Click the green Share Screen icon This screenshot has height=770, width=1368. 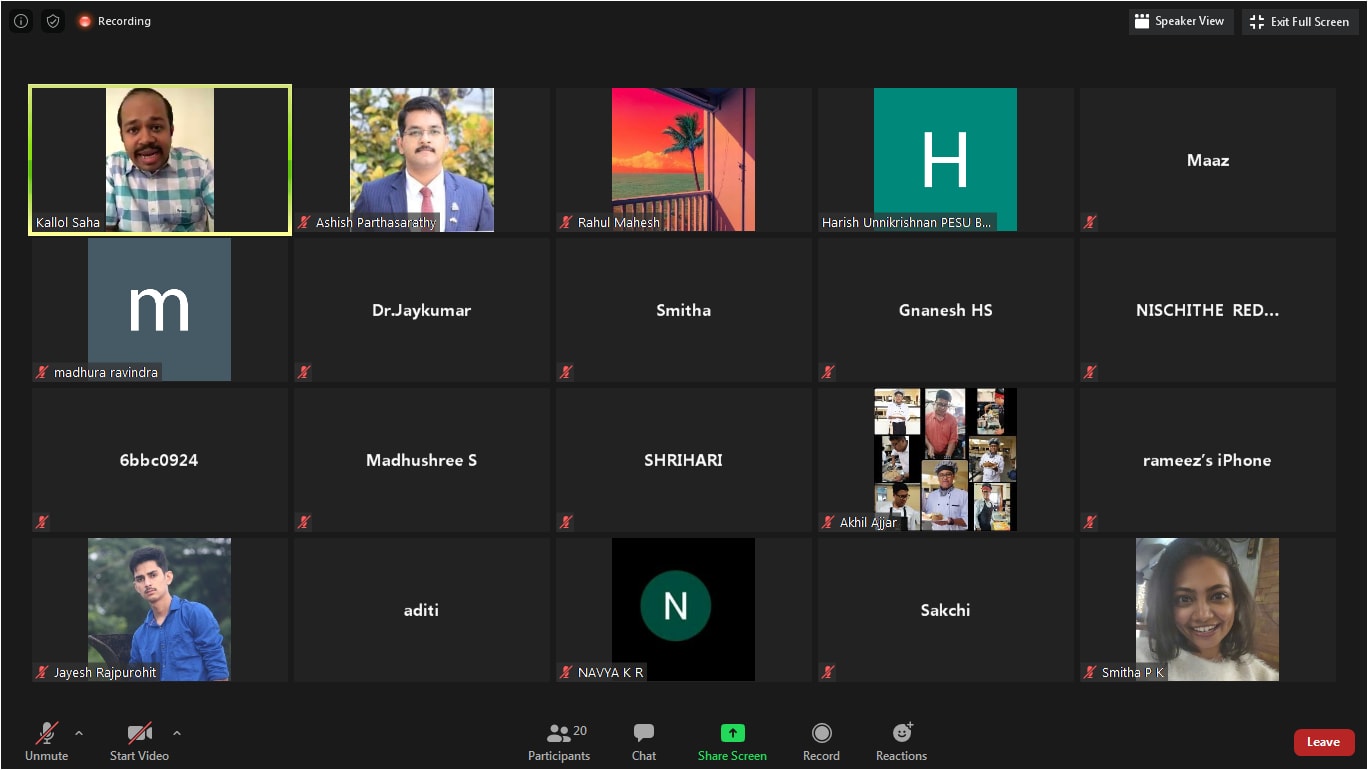click(x=732, y=732)
